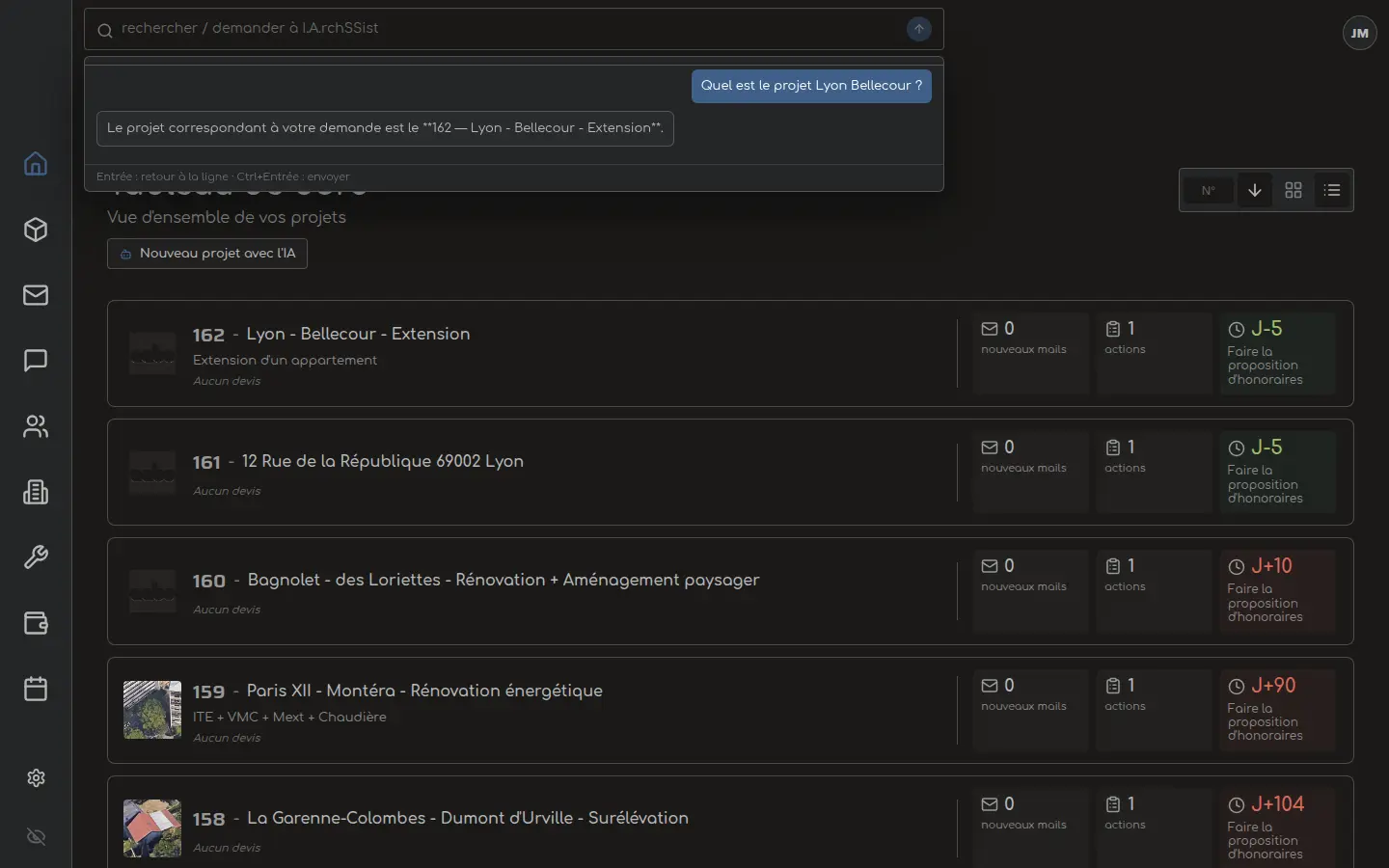This screenshot has width=1389, height=868.
Task: Toggle the crossed-eye visibility icon in sidebar
Action: pos(37,836)
